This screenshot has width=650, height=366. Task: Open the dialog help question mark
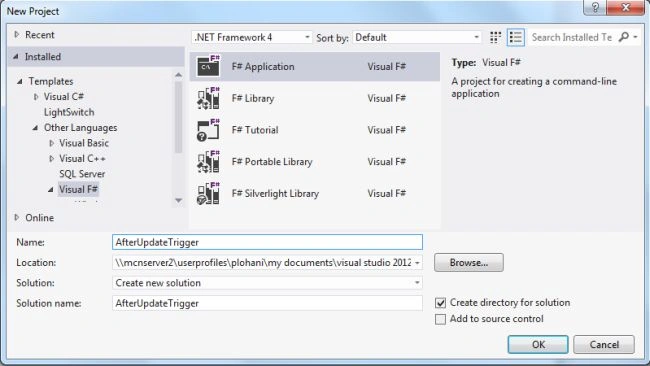click(595, 7)
